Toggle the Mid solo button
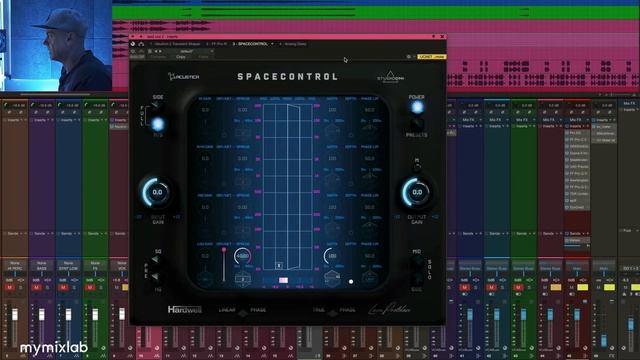Image resolution: width=640 pixels, height=360 pixels. tap(417, 261)
